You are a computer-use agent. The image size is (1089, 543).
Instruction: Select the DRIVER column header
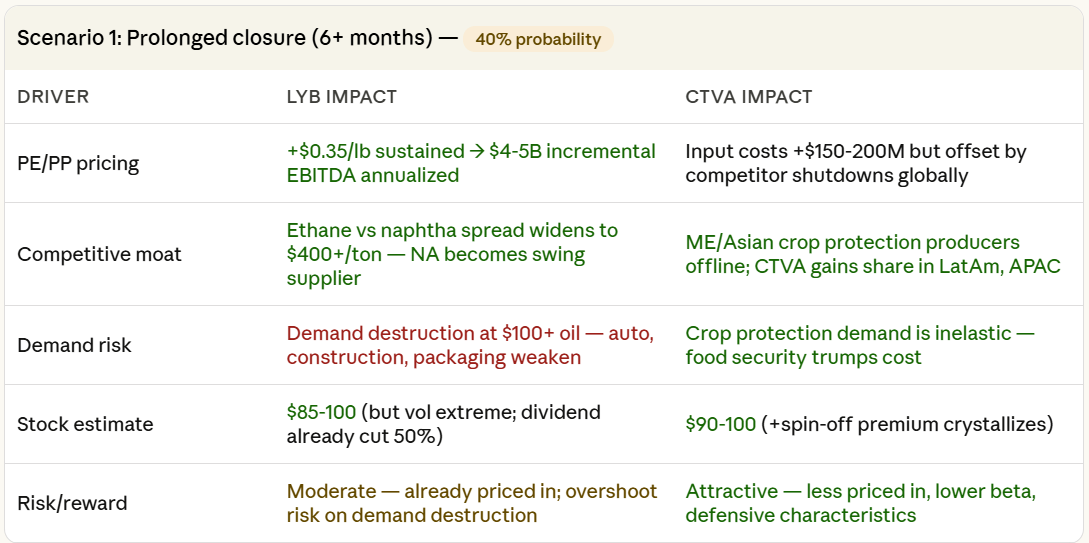click(x=53, y=97)
